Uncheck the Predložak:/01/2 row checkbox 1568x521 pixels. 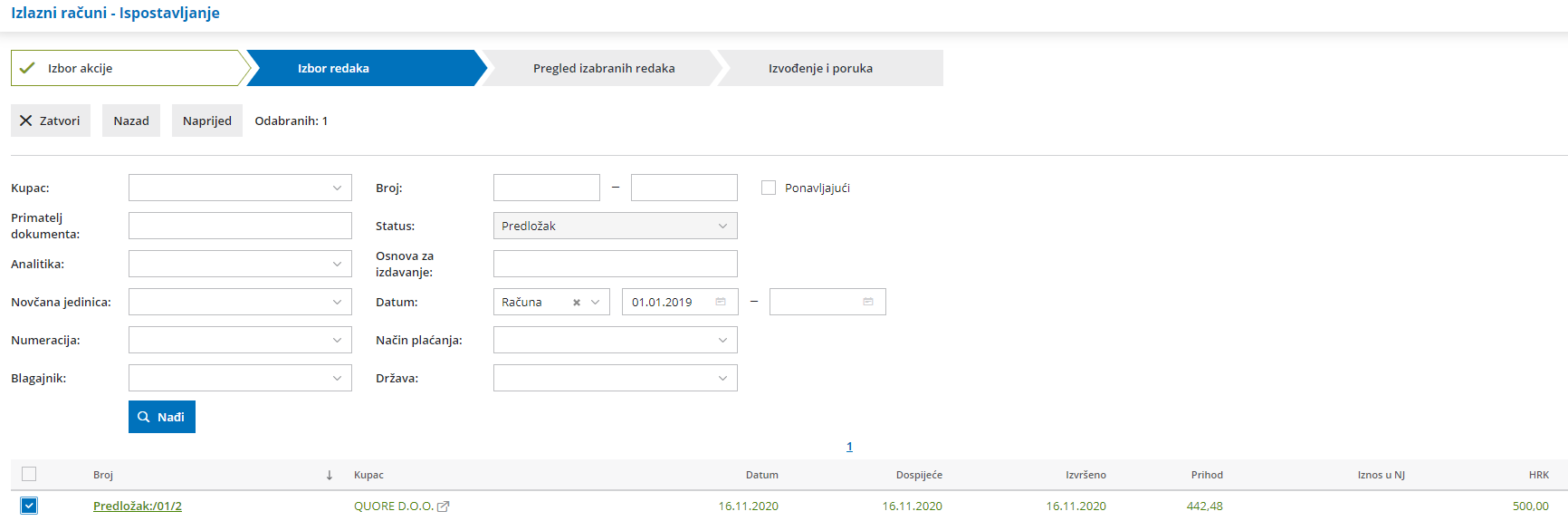click(x=29, y=506)
